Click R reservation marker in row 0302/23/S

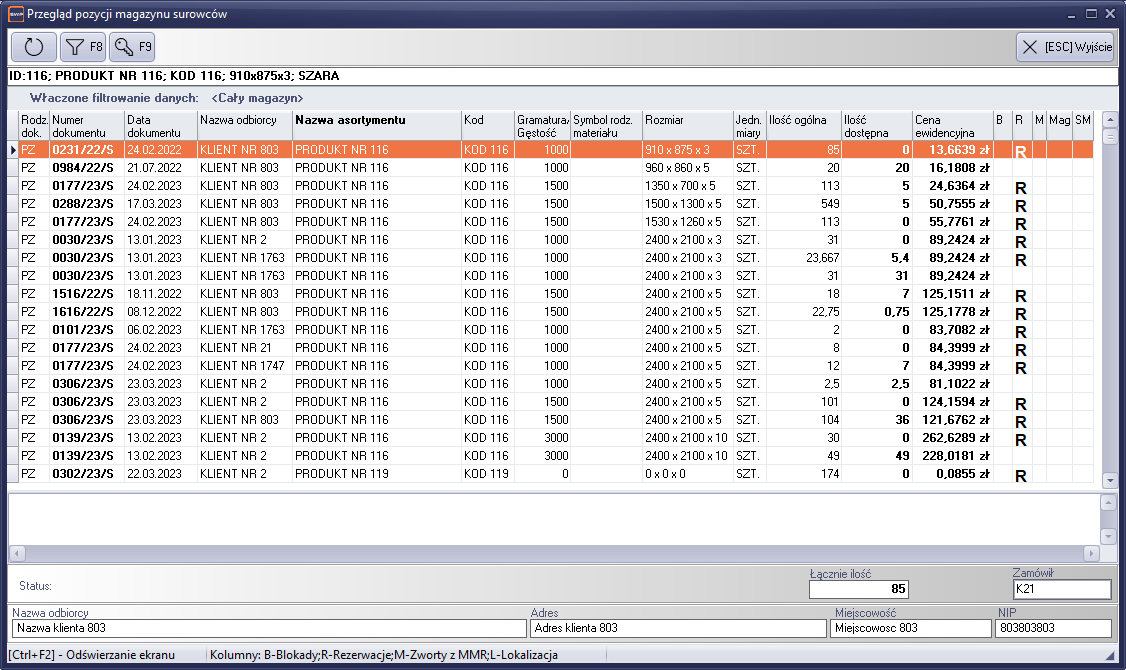[1021, 476]
